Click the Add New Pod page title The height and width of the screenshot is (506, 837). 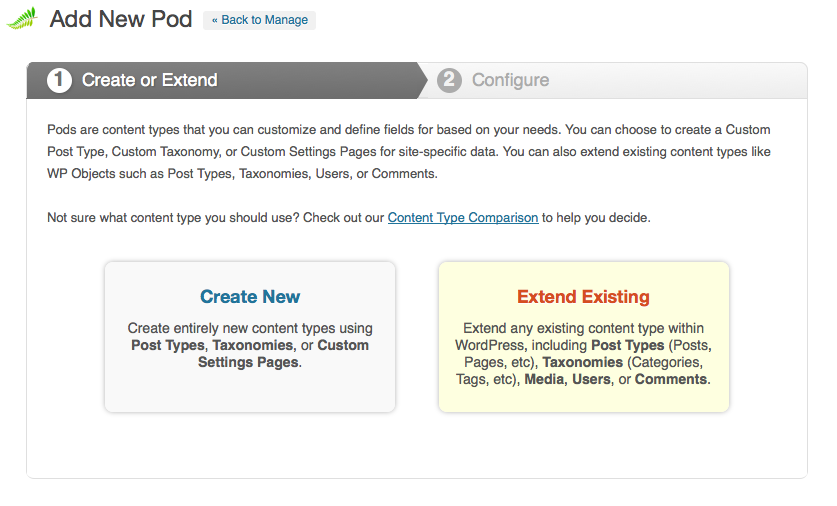(121, 19)
